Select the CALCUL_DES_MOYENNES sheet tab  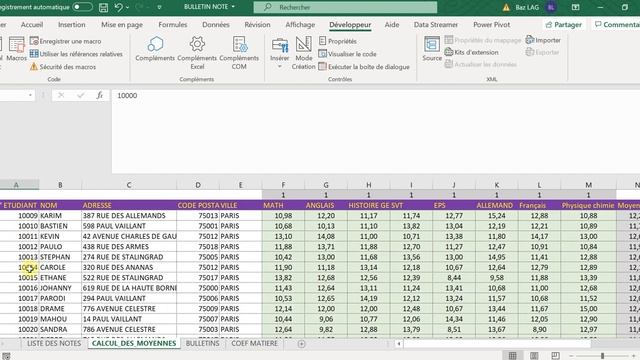(134, 344)
